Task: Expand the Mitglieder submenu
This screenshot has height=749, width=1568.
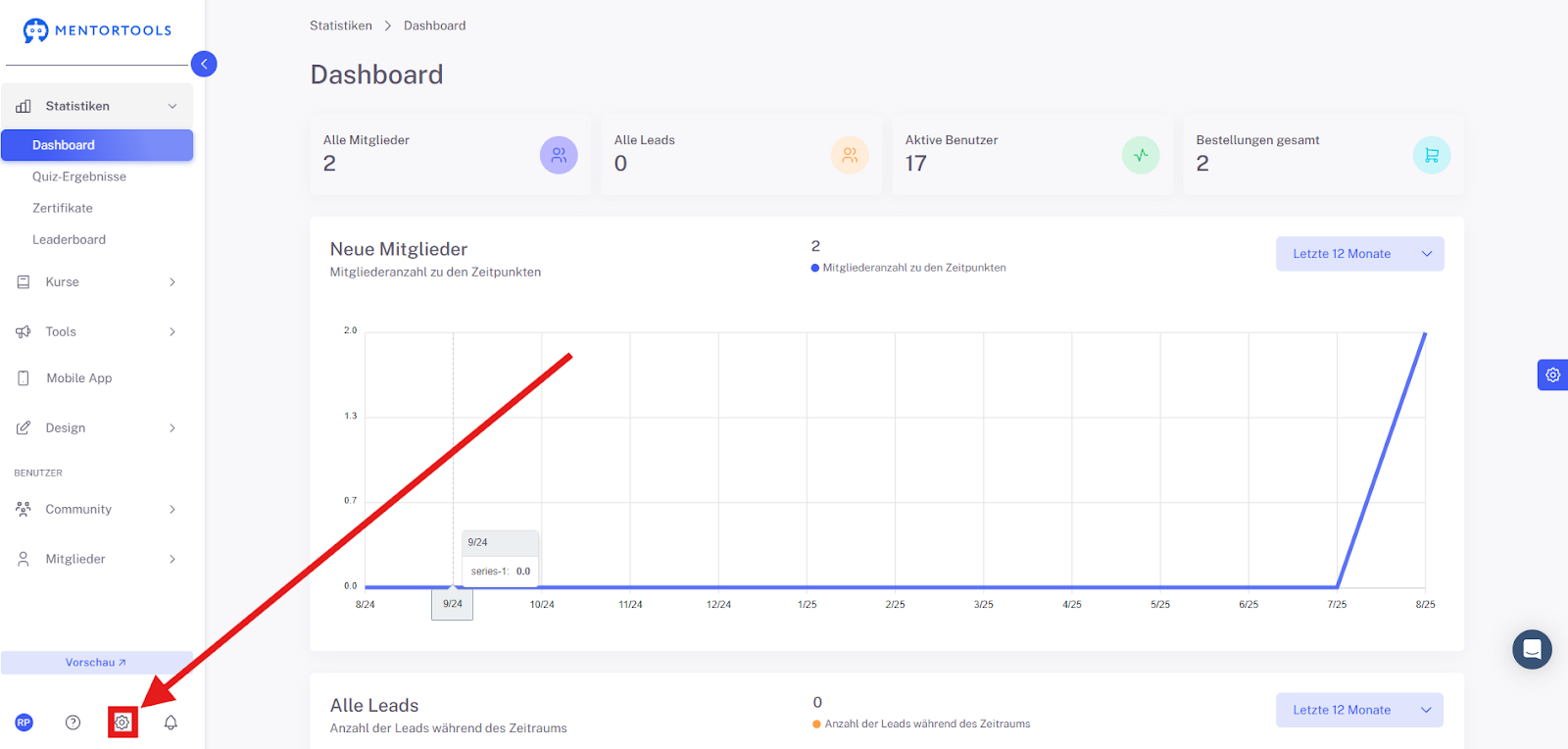Action: tap(172, 560)
